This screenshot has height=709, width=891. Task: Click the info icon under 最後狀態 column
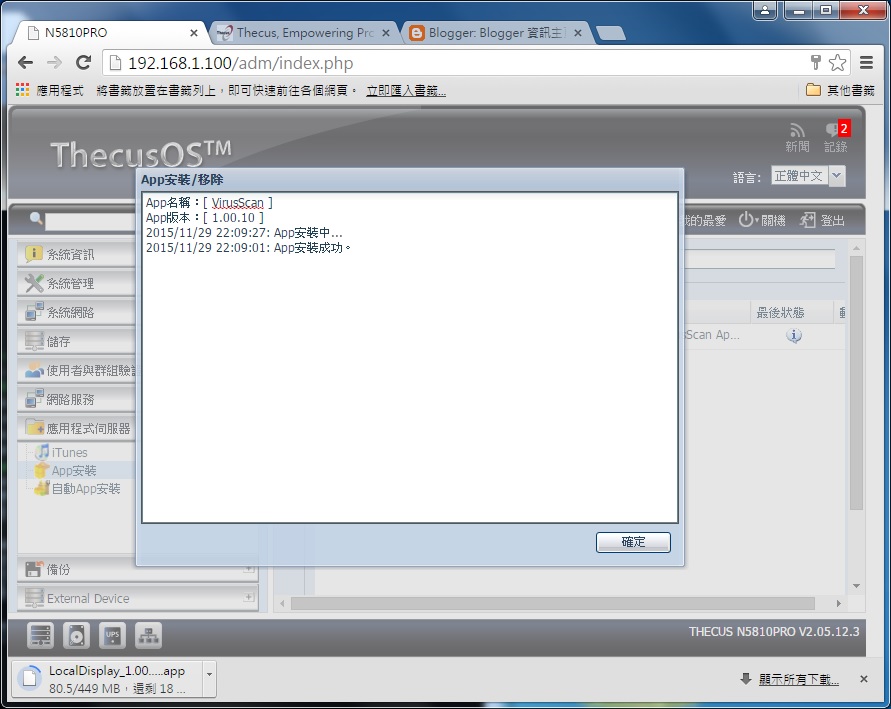point(794,335)
